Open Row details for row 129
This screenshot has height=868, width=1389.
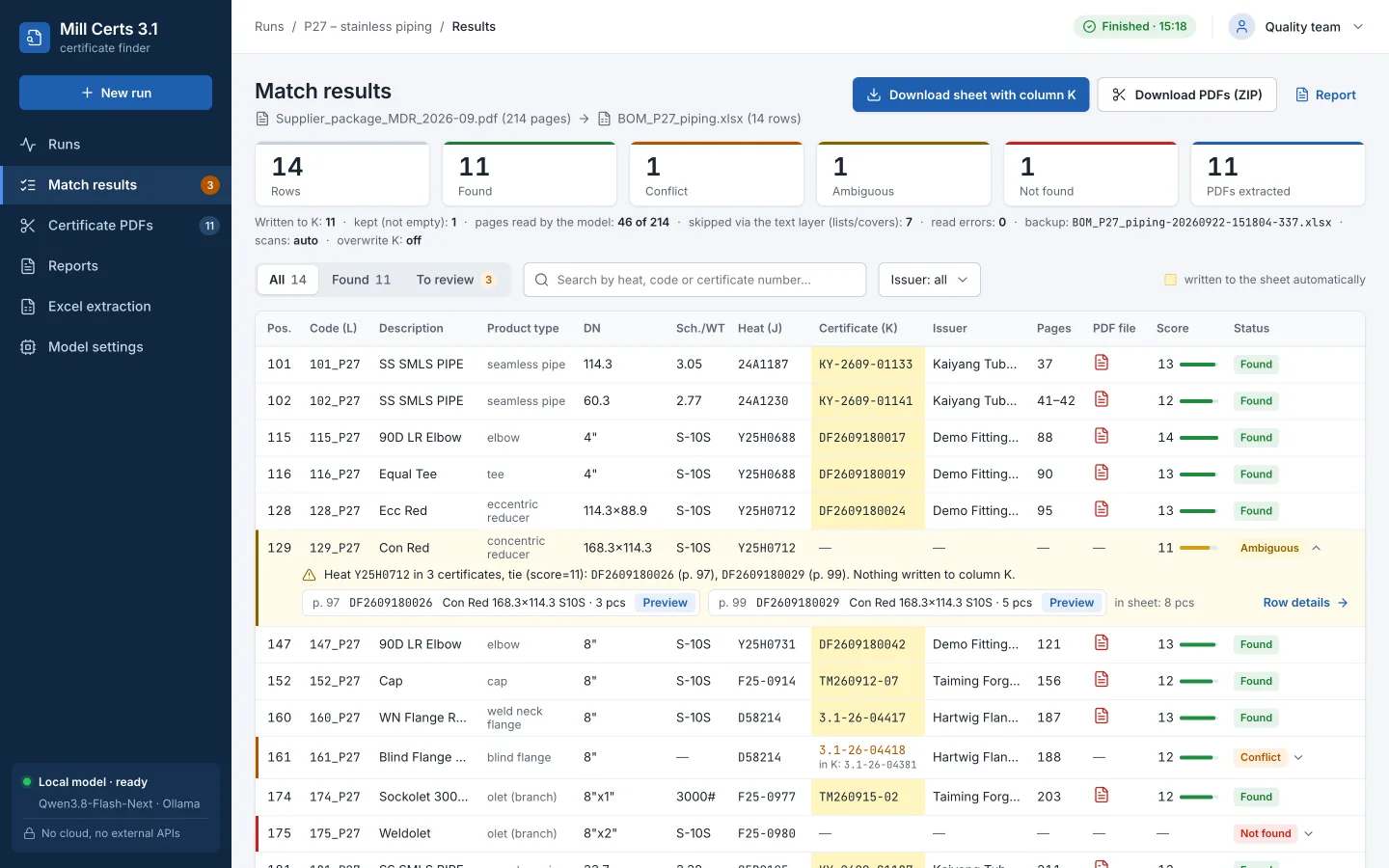click(1306, 603)
